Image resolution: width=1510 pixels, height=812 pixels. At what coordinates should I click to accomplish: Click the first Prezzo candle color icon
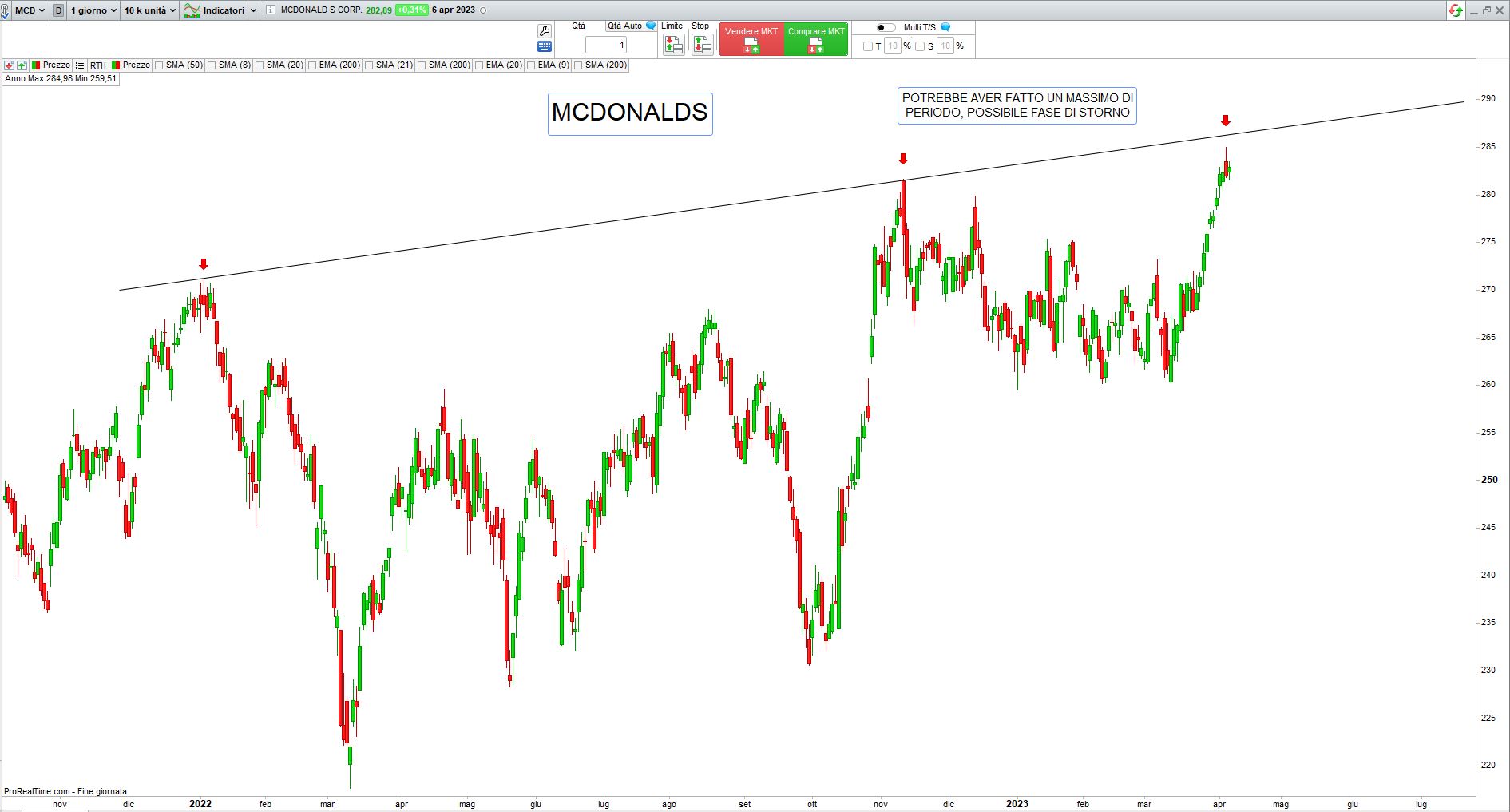coord(36,65)
